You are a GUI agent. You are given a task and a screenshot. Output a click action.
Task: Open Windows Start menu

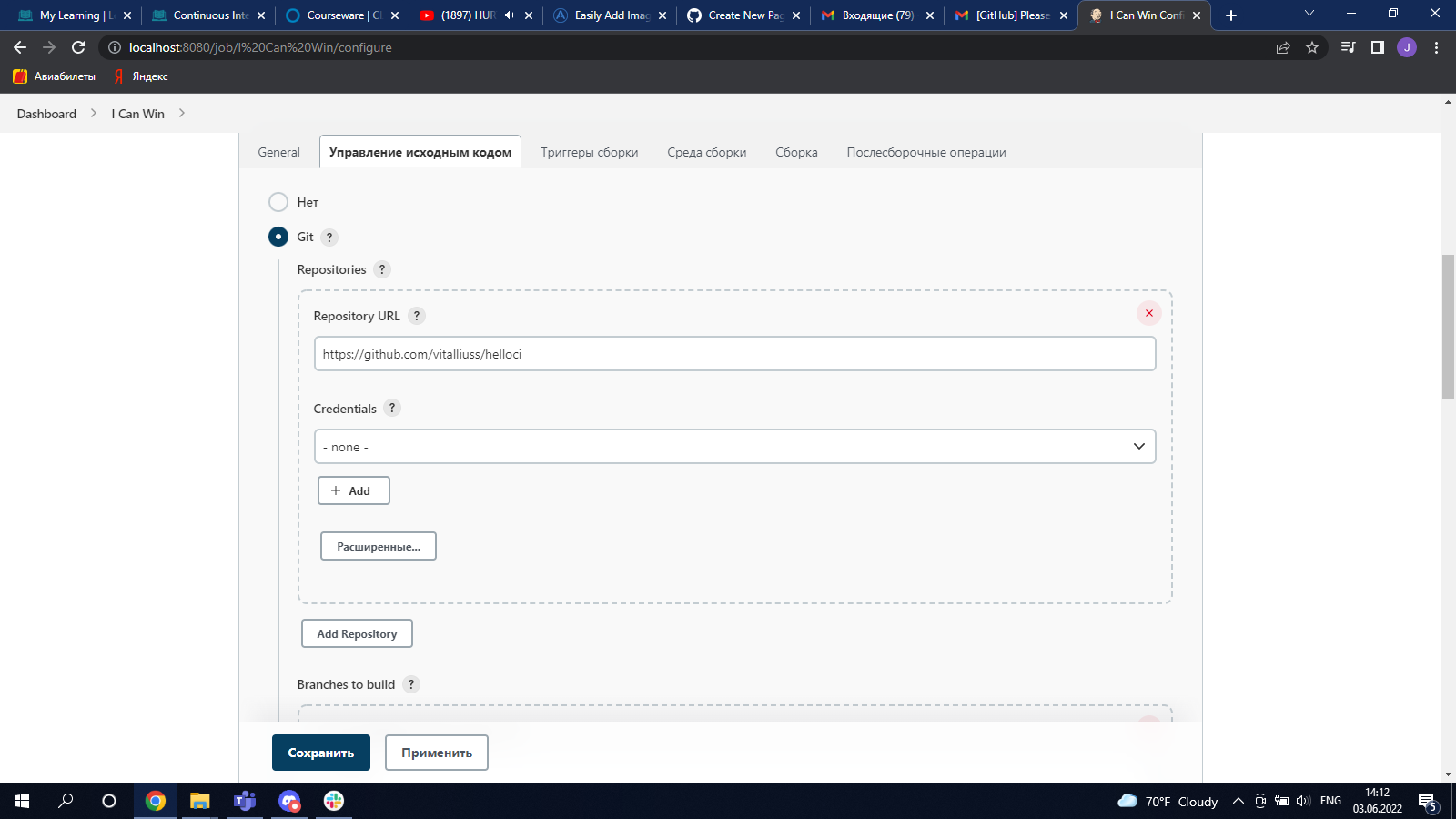(22, 801)
